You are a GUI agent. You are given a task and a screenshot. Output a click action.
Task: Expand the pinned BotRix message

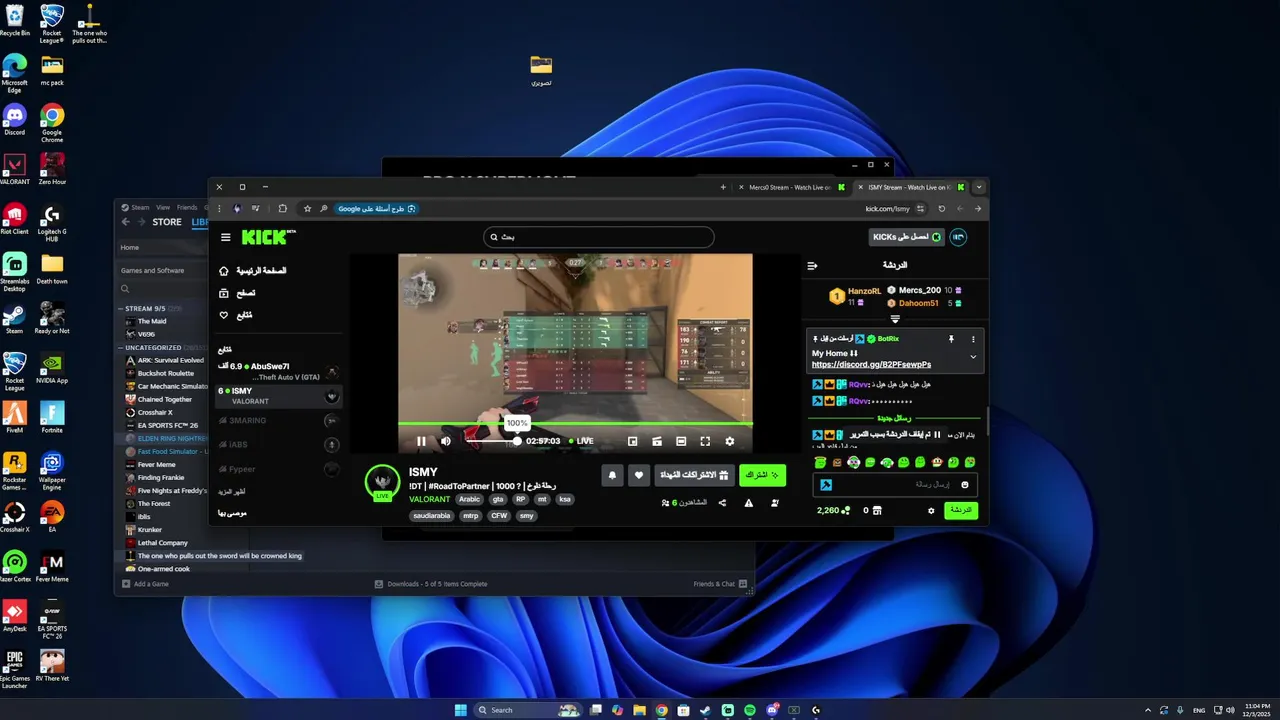973,357
